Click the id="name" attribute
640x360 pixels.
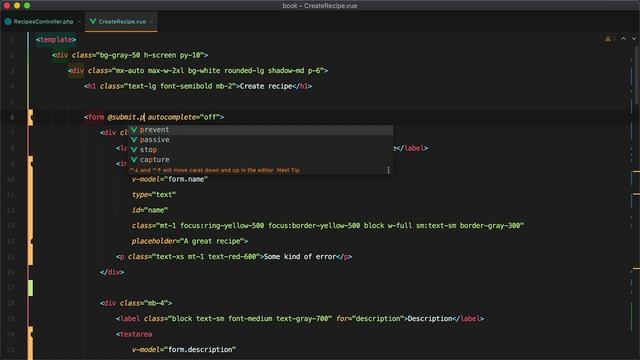pyautogui.click(x=150, y=210)
